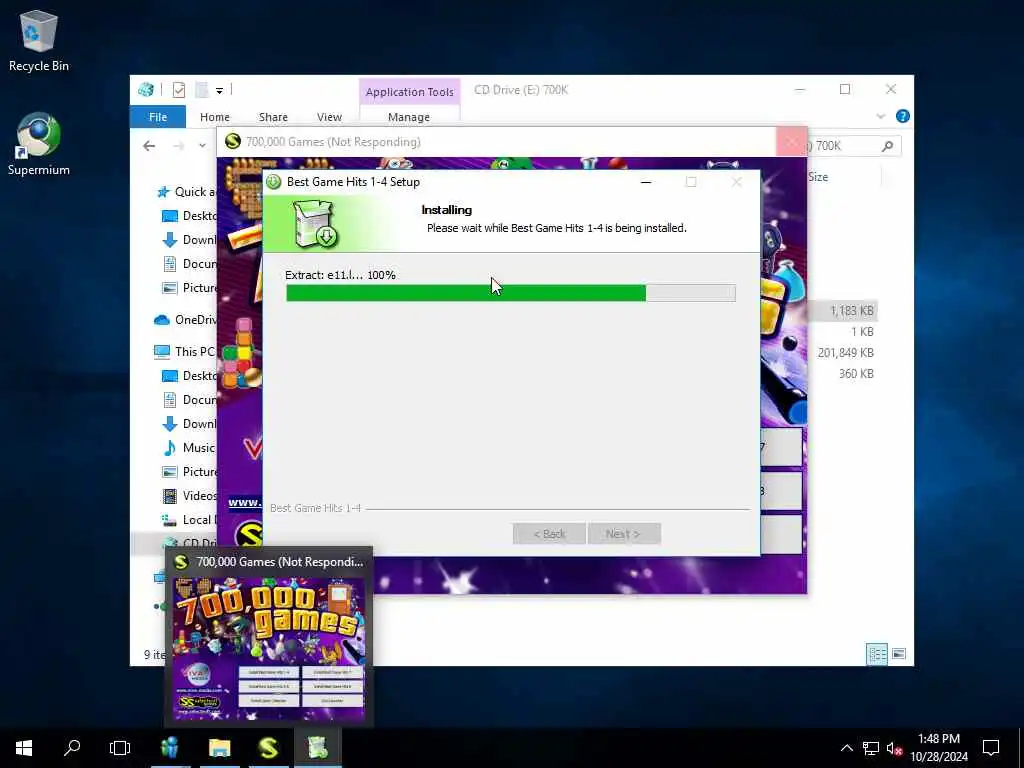Click the Best Game Hits installer taskbar icon
This screenshot has width=1024, height=768.
click(x=317, y=748)
